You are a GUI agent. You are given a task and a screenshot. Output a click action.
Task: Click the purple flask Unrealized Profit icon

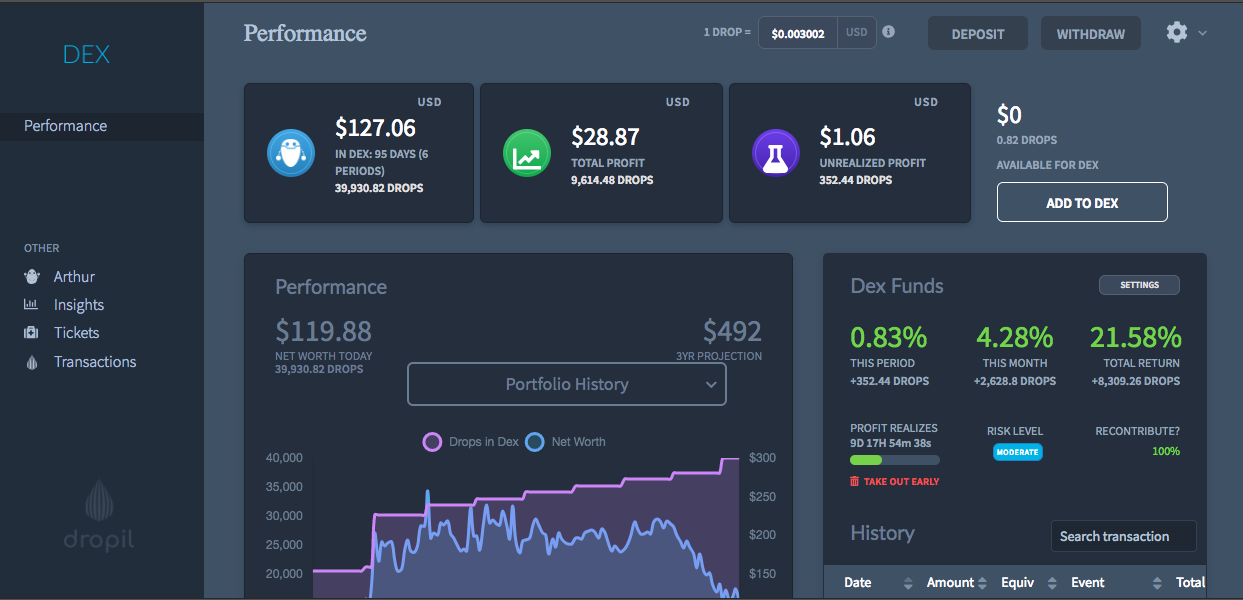776,153
